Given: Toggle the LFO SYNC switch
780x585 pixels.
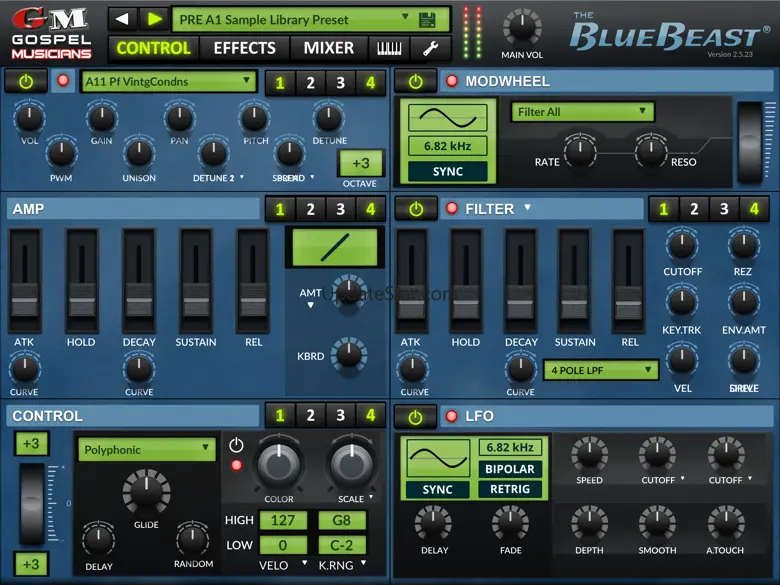Looking at the screenshot, I should tap(438, 489).
